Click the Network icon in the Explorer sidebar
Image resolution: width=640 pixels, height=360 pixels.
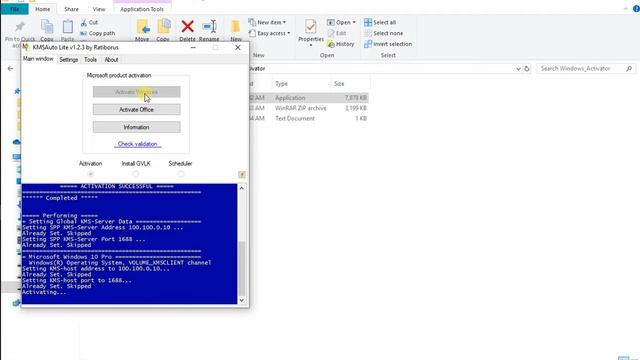point(16,303)
